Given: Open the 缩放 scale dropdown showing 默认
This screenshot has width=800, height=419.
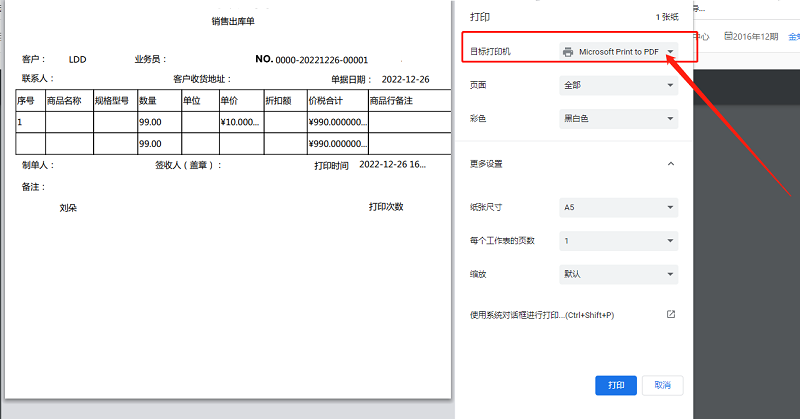Looking at the screenshot, I should [x=619, y=273].
